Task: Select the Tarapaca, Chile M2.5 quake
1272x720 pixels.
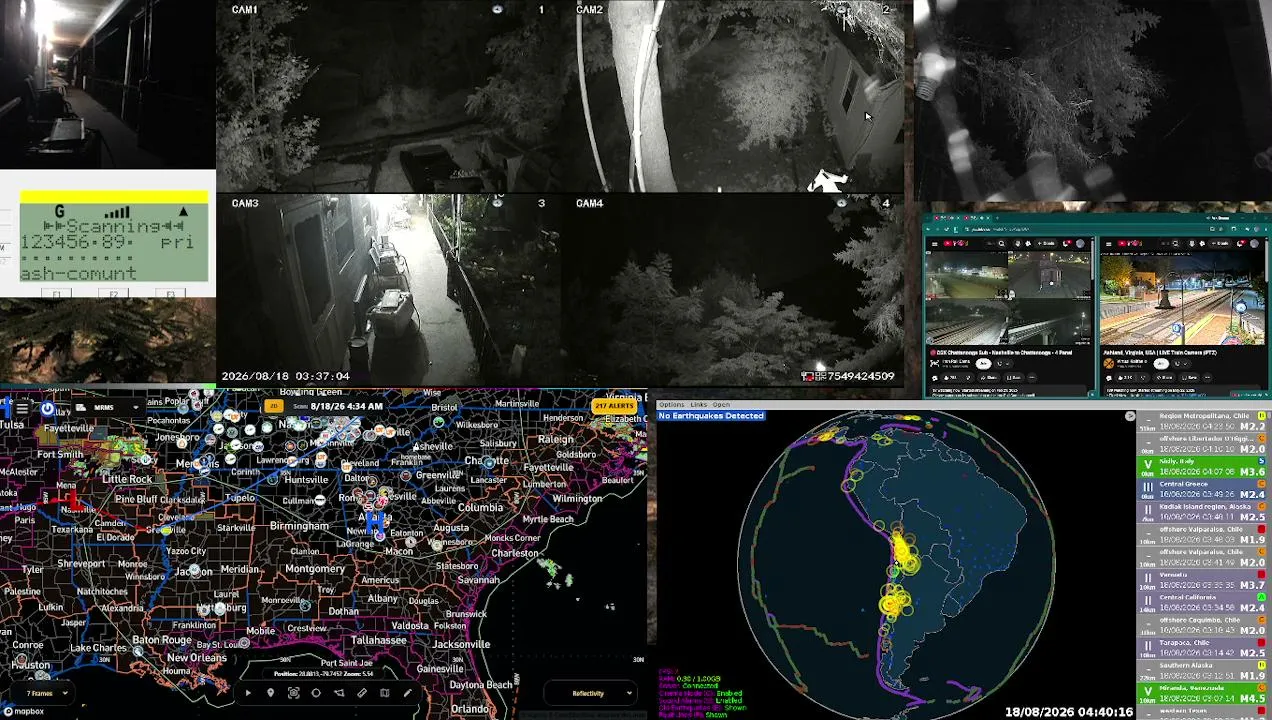Action: (x=1203, y=647)
